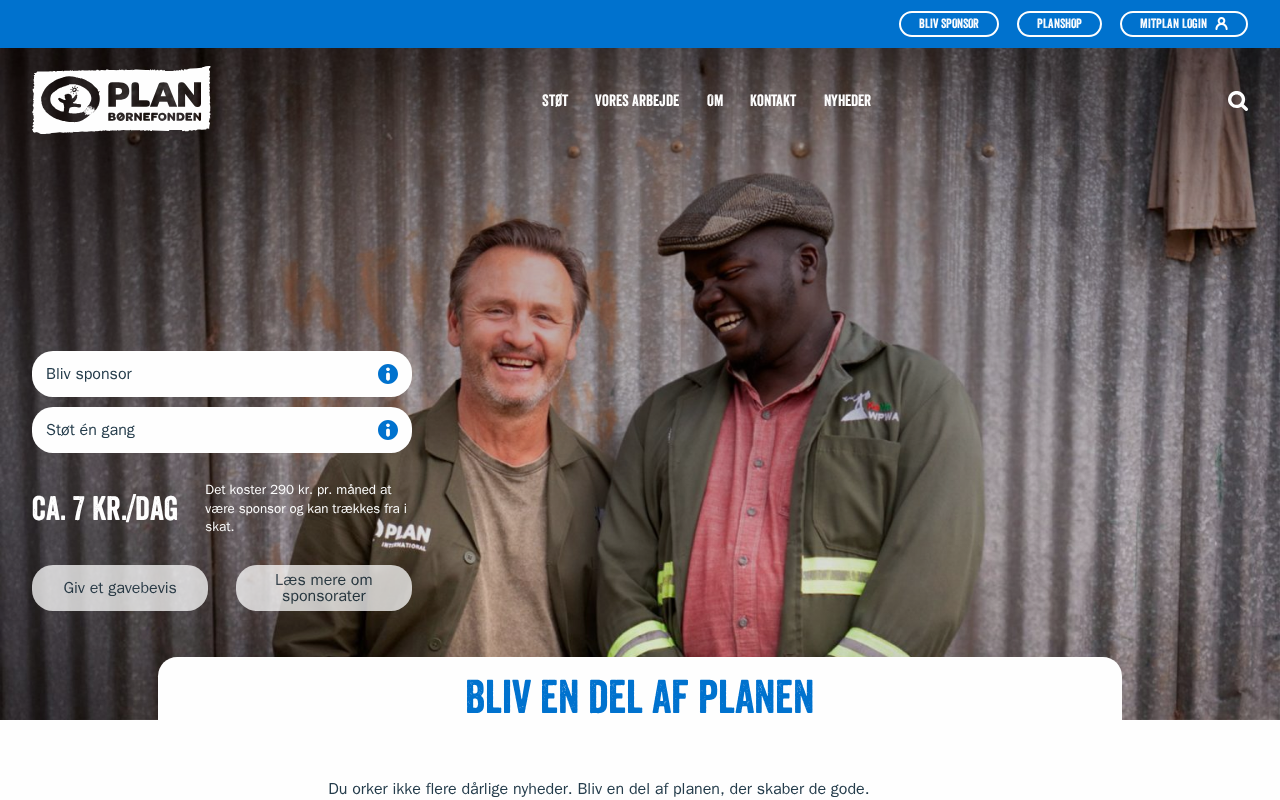Click the info icon beside Bliv sponsor

click(x=388, y=374)
